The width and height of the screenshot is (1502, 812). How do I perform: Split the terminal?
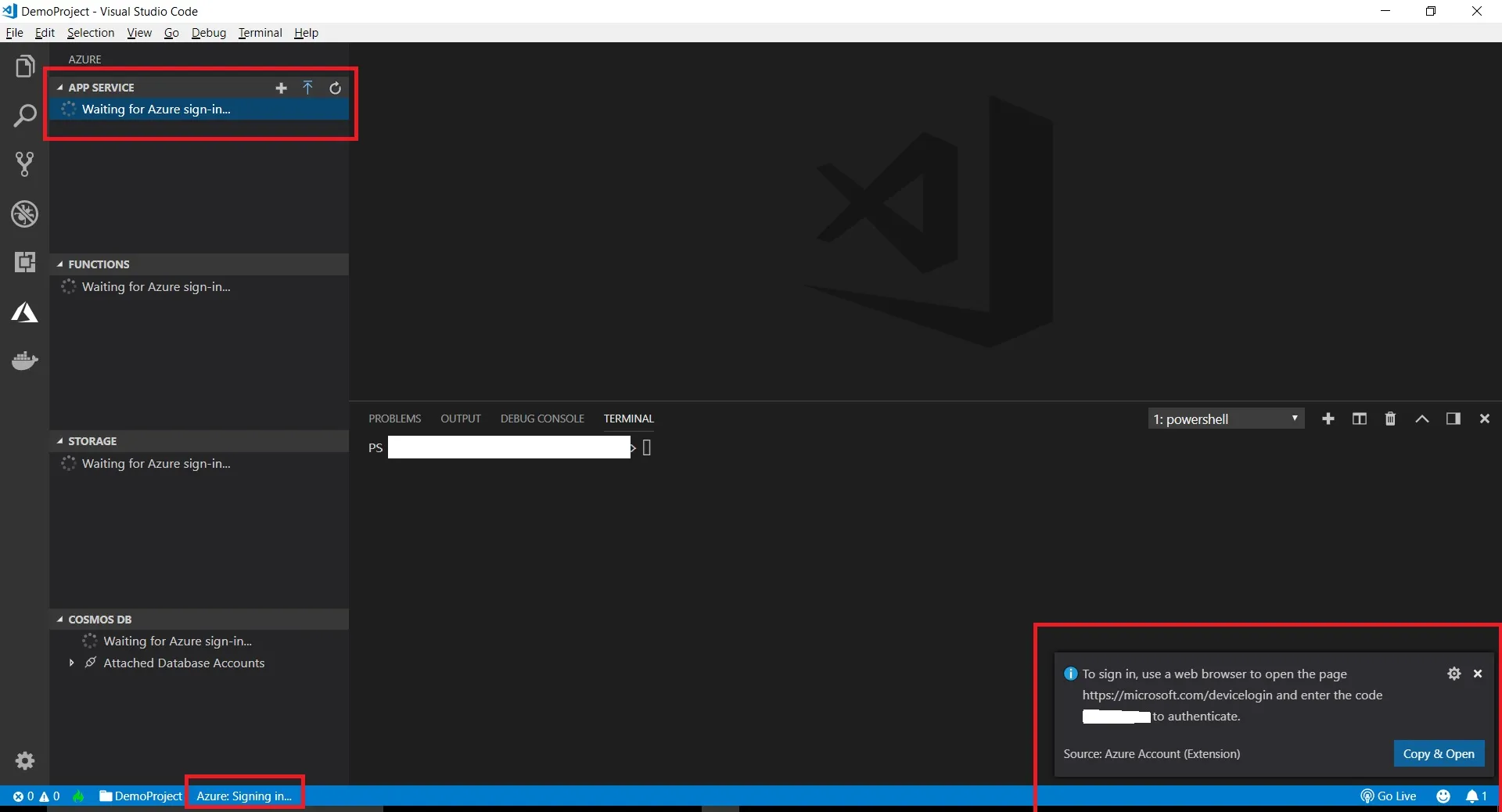tap(1360, 419)
